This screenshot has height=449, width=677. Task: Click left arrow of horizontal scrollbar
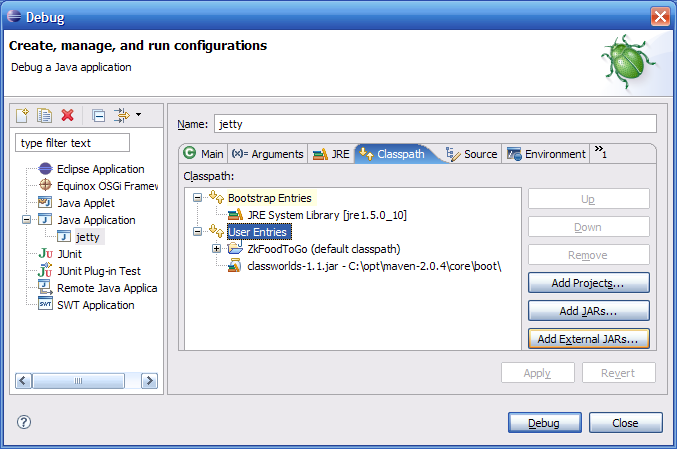(23, 381)
